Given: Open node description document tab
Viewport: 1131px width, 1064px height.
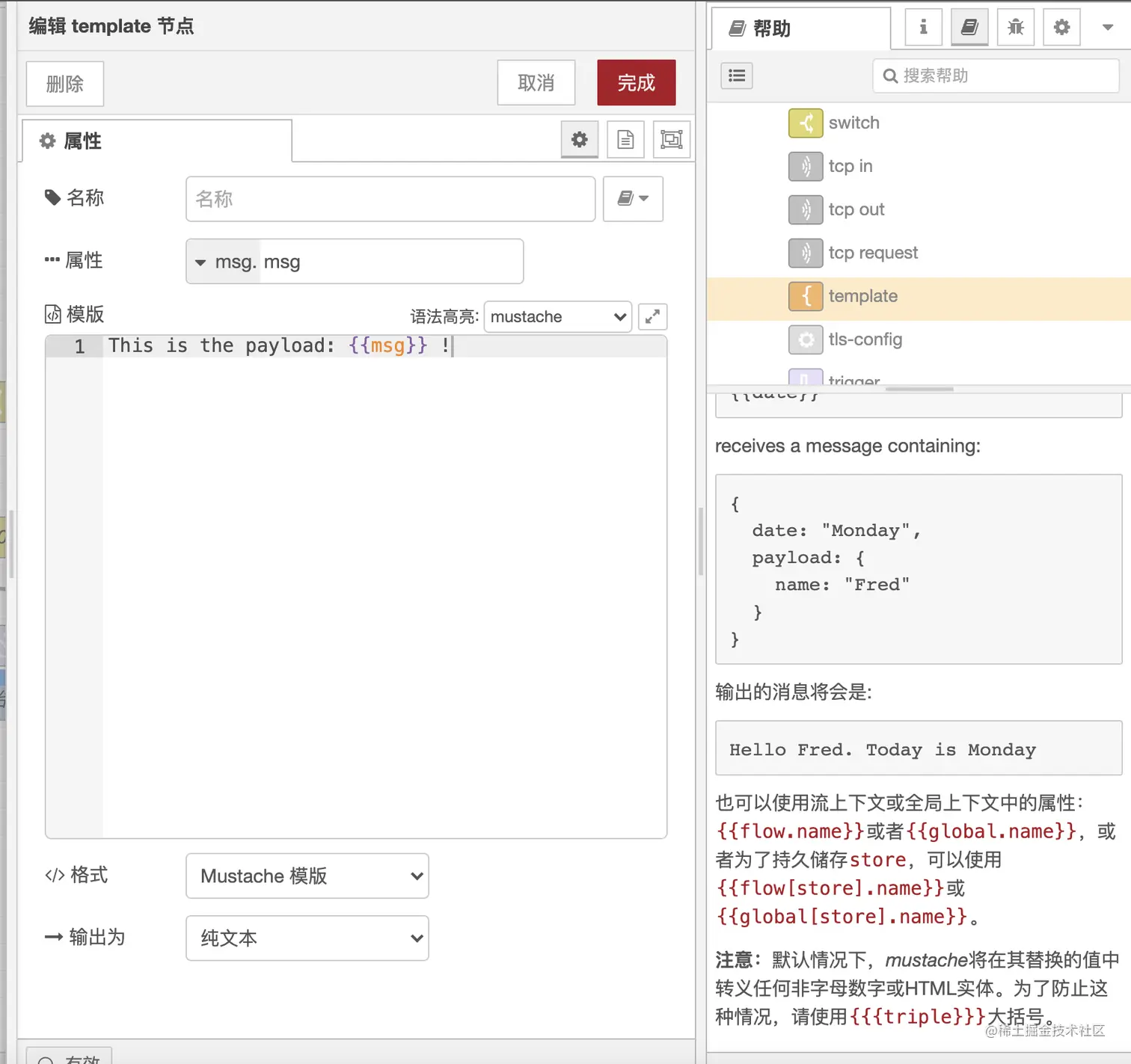Looking at the screenshot, I should click(625, 140).
